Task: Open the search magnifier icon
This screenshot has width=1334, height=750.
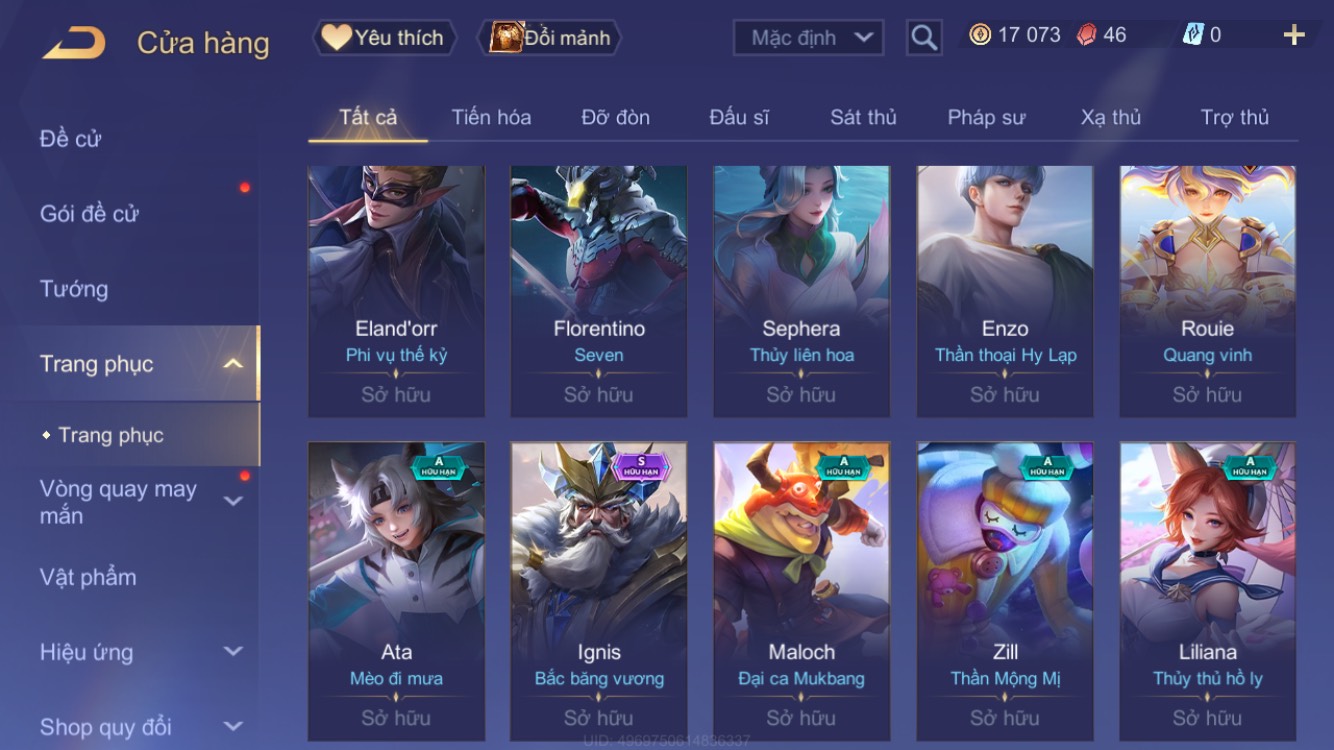Action: coord(924,38)
